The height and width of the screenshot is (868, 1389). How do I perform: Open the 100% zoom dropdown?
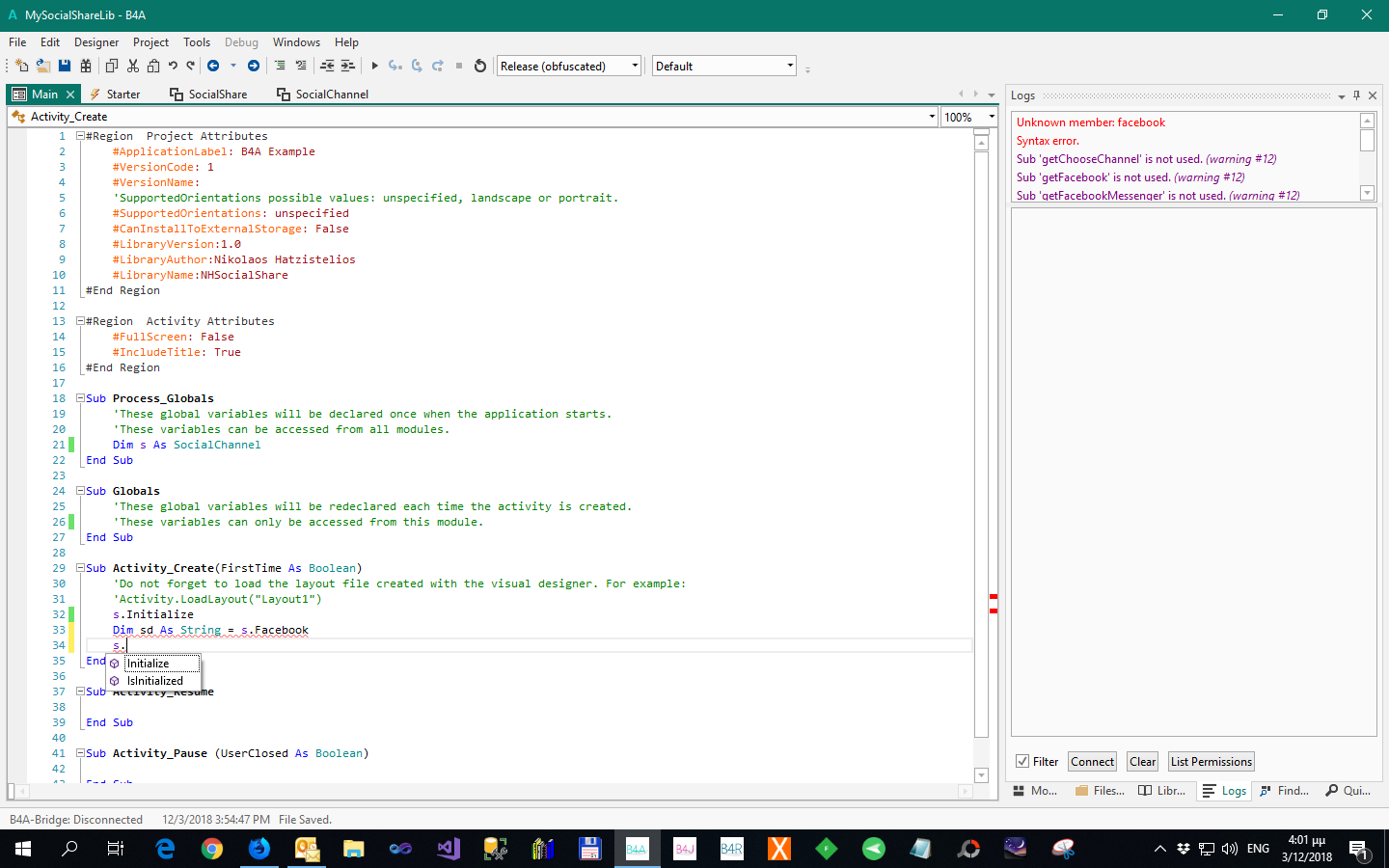[992, 117]
